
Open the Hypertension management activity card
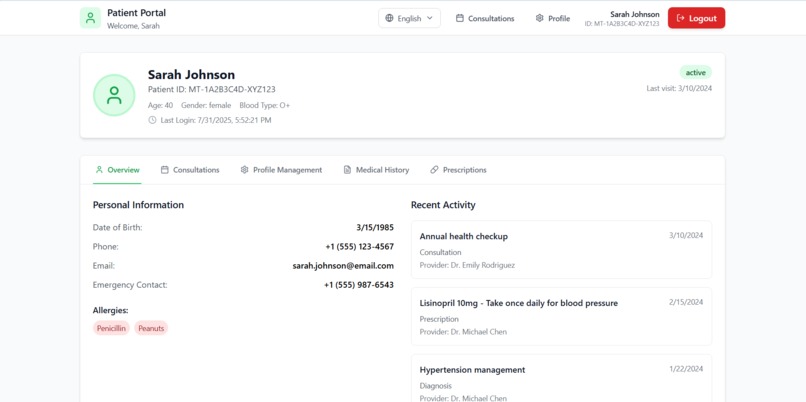coord(561,378)
